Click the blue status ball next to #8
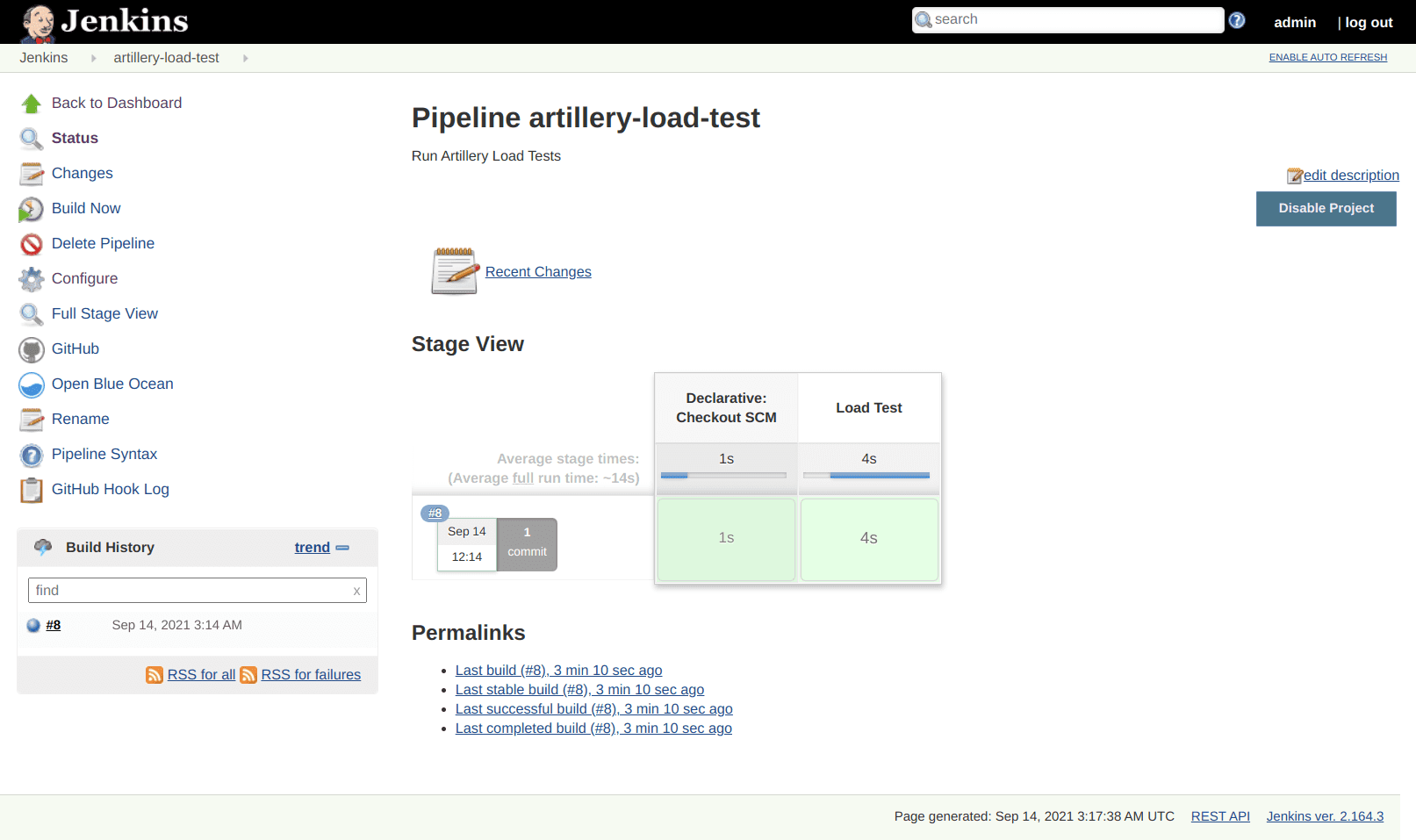 pyautogui.click(x=32, y=625)
